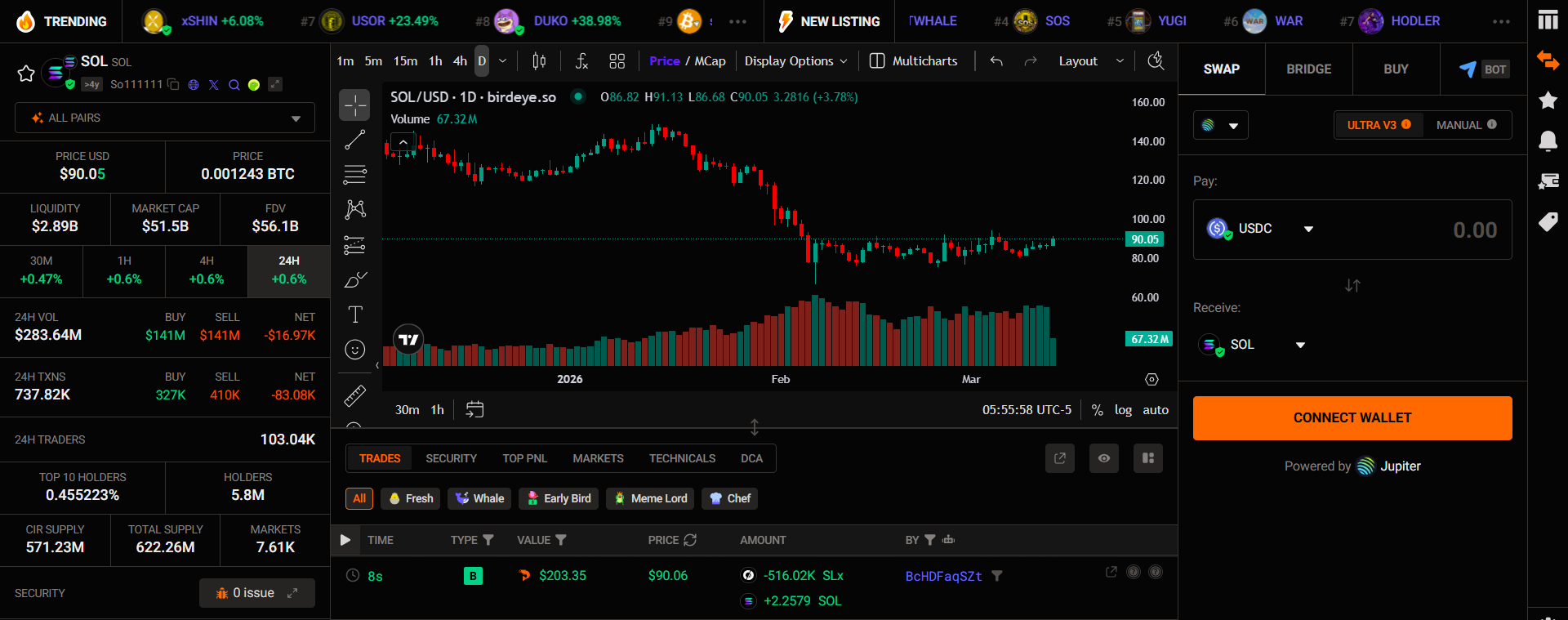Switch to the BRIDGE tab

1309,69
